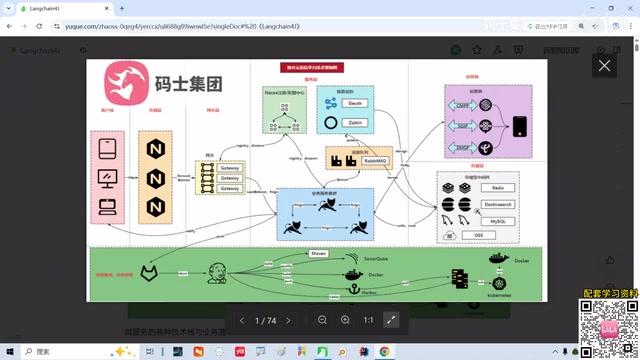Viewport: 640px width, 360px height.
Task: Open a new browser tab
Action: [122, 8]
